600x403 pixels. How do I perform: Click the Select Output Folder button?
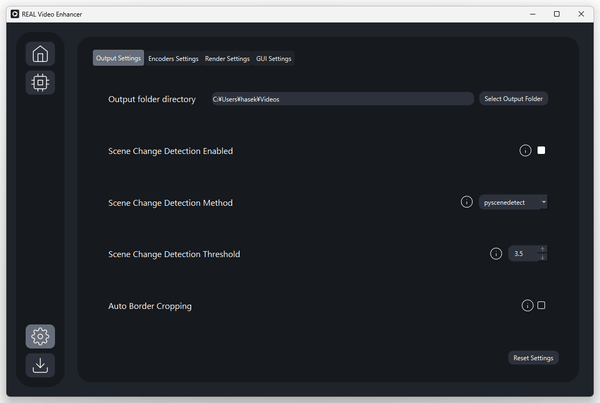point(514,99)
